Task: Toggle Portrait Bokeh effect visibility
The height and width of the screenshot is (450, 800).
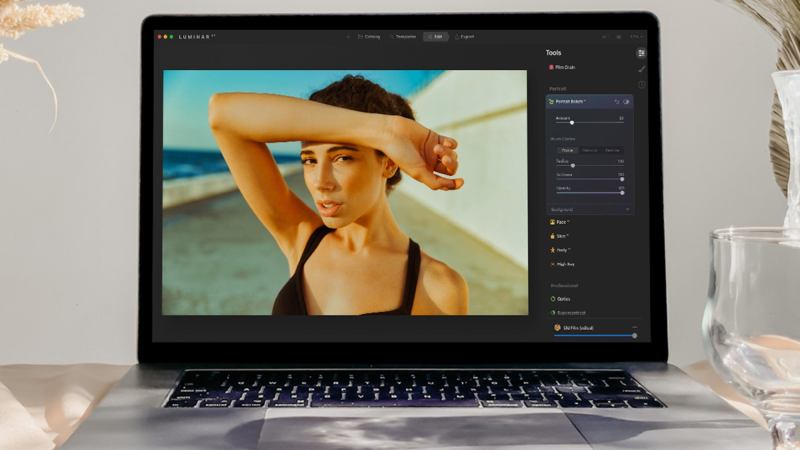Action: [x=627, y=101]
